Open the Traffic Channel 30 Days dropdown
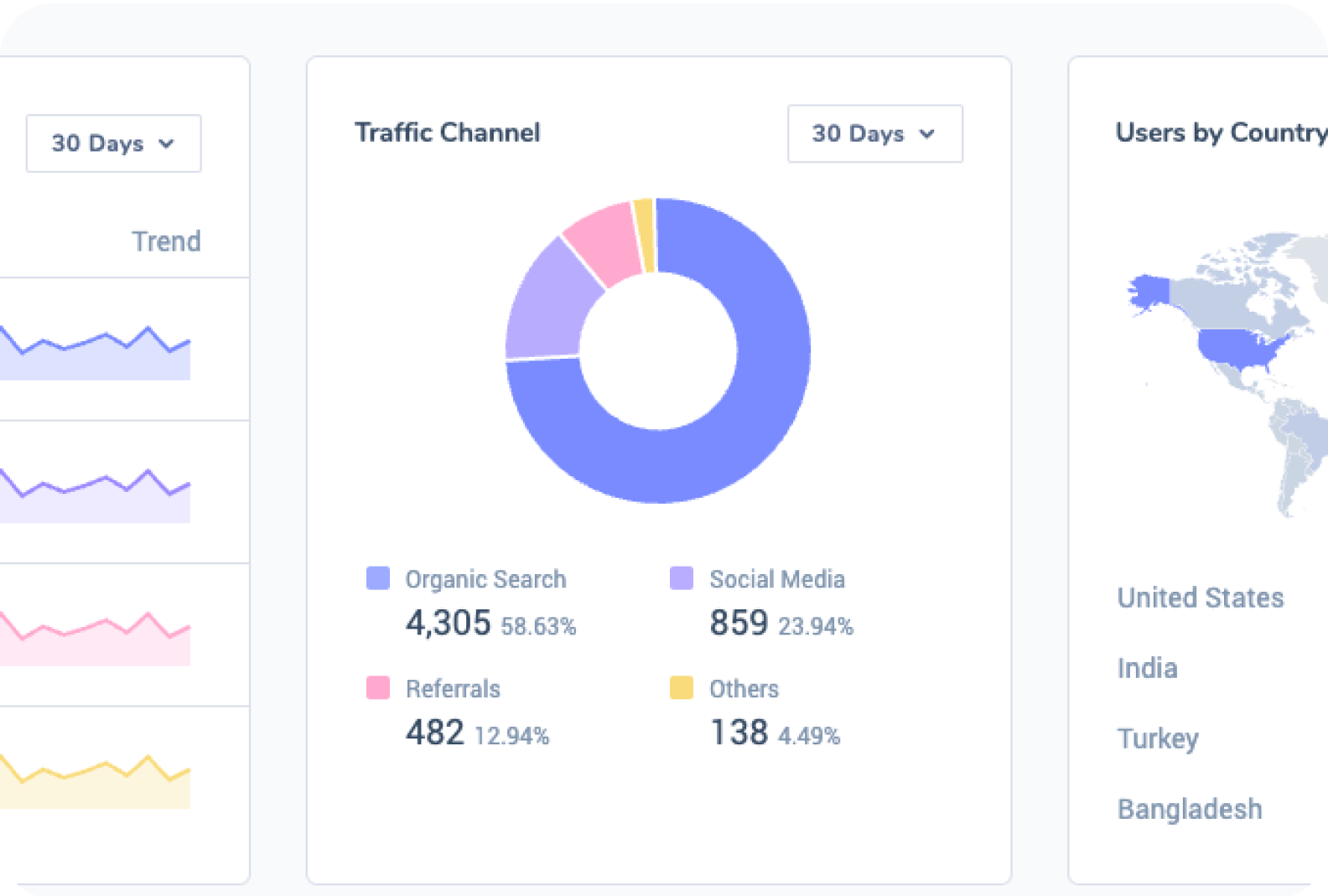 click(874, 134)
